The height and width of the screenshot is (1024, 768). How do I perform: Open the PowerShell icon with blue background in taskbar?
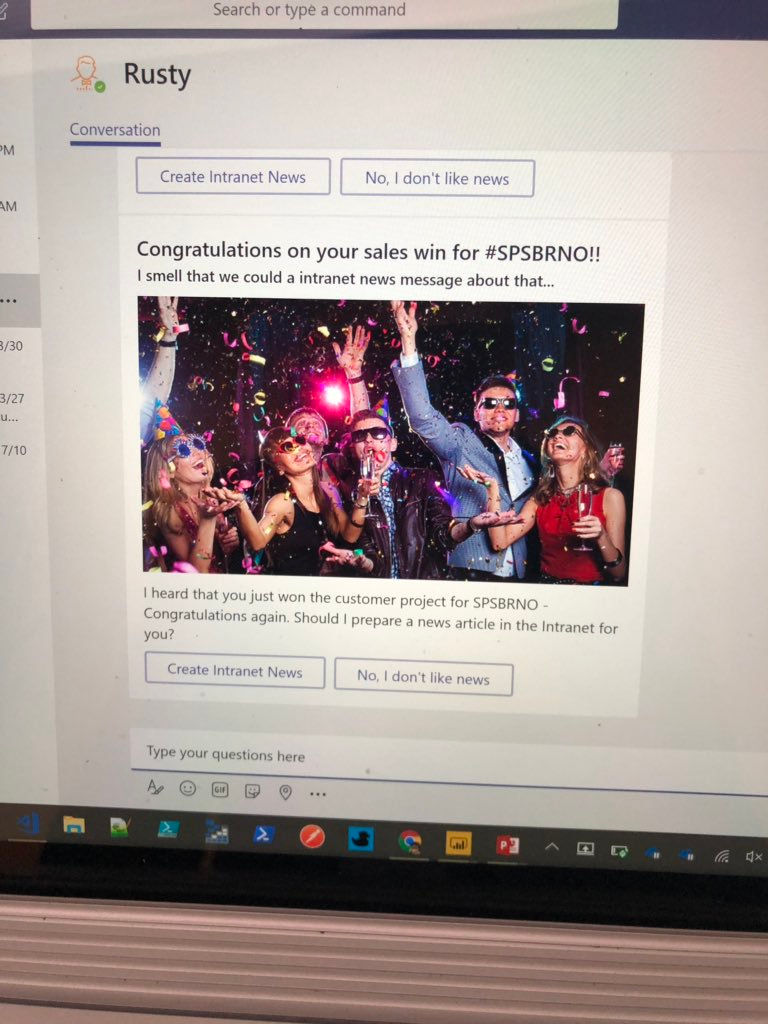[263, 834]
